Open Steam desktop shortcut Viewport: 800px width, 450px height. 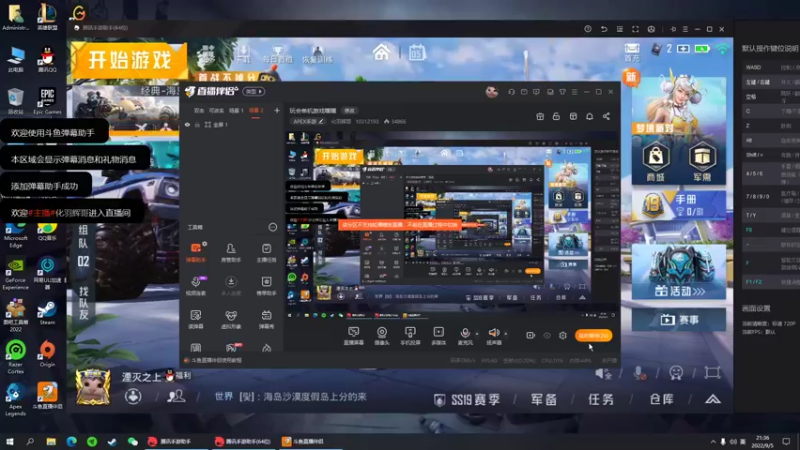click(47, 312)
